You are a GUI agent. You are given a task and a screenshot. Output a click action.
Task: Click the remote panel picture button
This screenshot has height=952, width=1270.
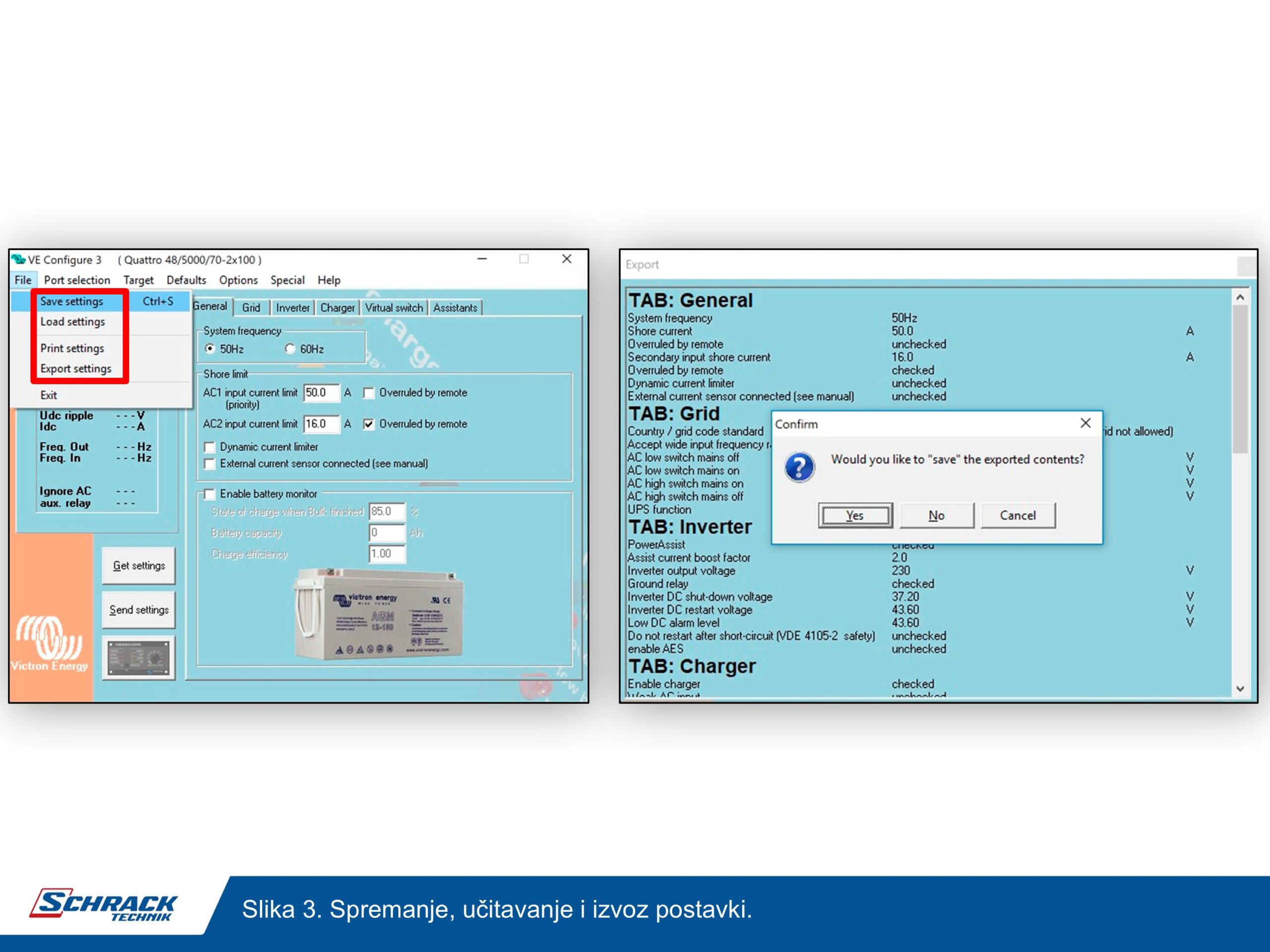(x=138, y=657)
